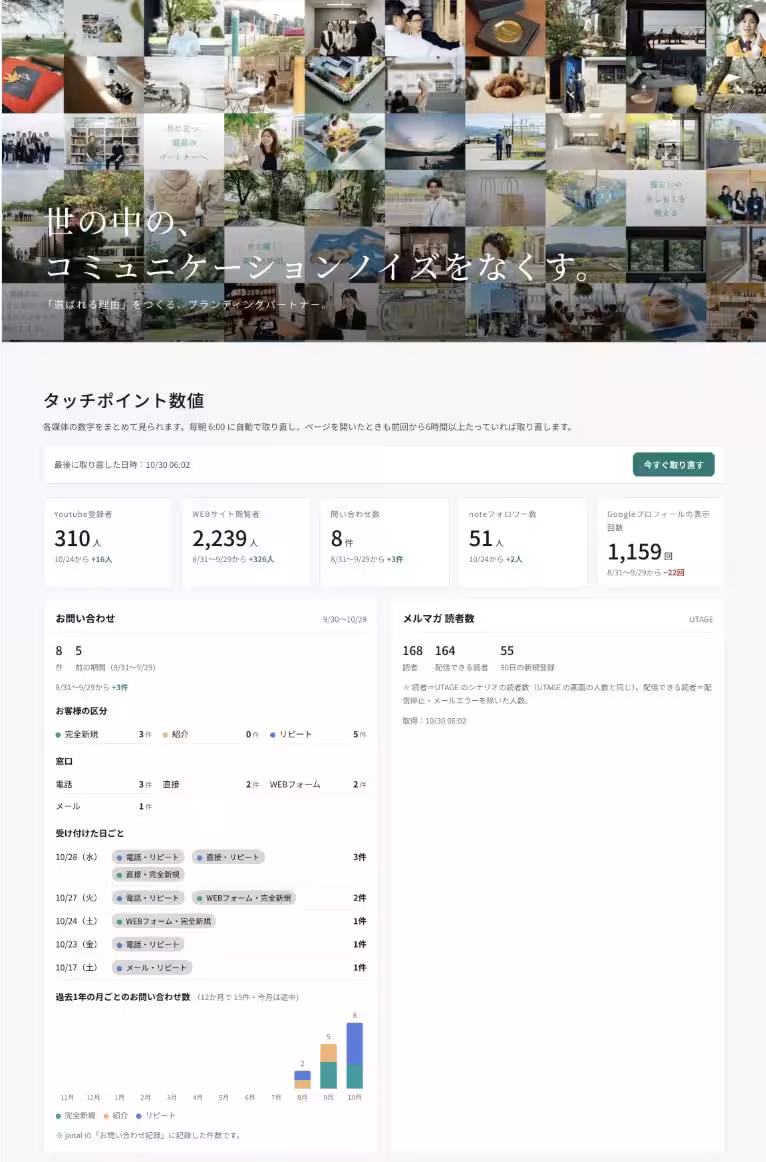The image size is (766, 1162).
Task: Click the 取得:10/30 06:02 timestamp in メルマガ panel
Action: coord(434,720)
